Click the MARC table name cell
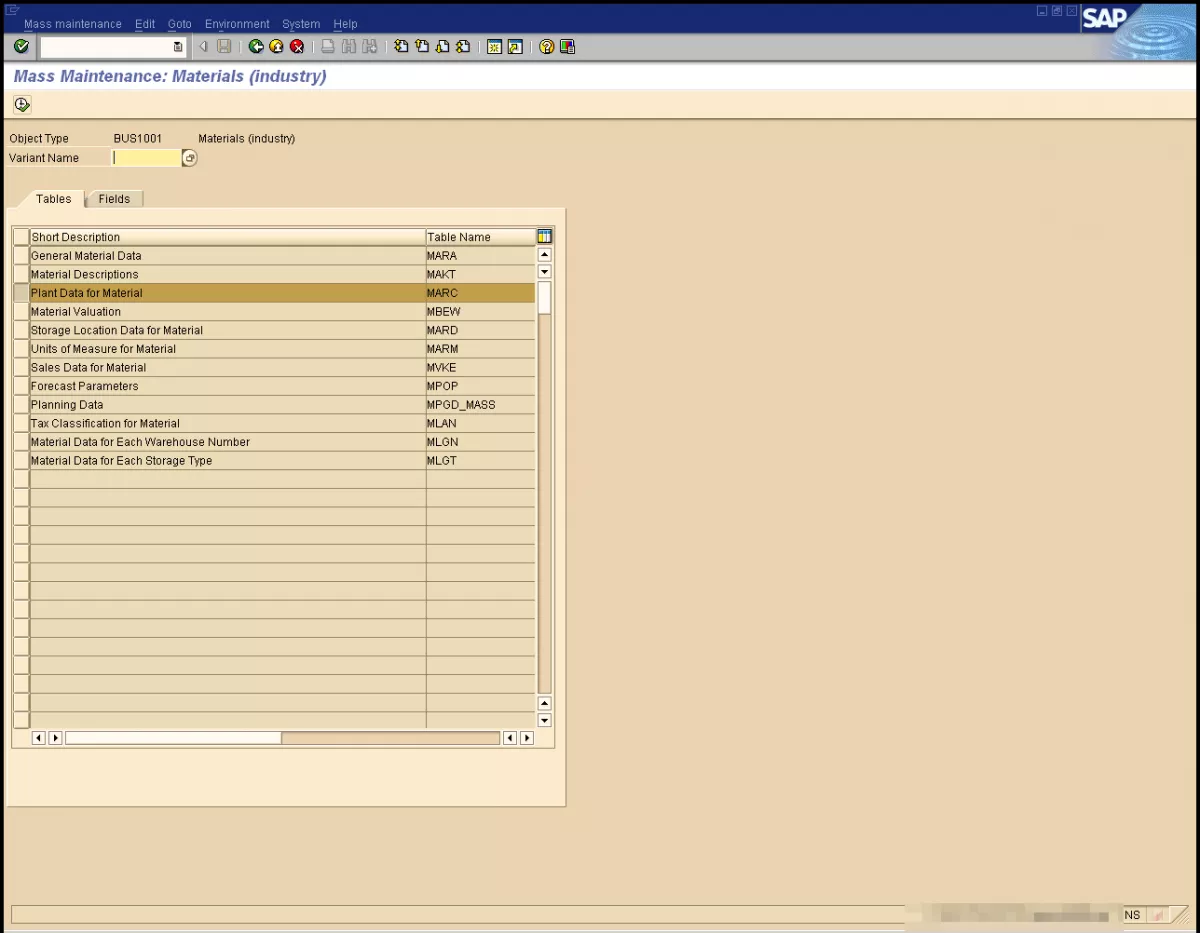This screenshot has width=1200, height=933. pos(480,293)
